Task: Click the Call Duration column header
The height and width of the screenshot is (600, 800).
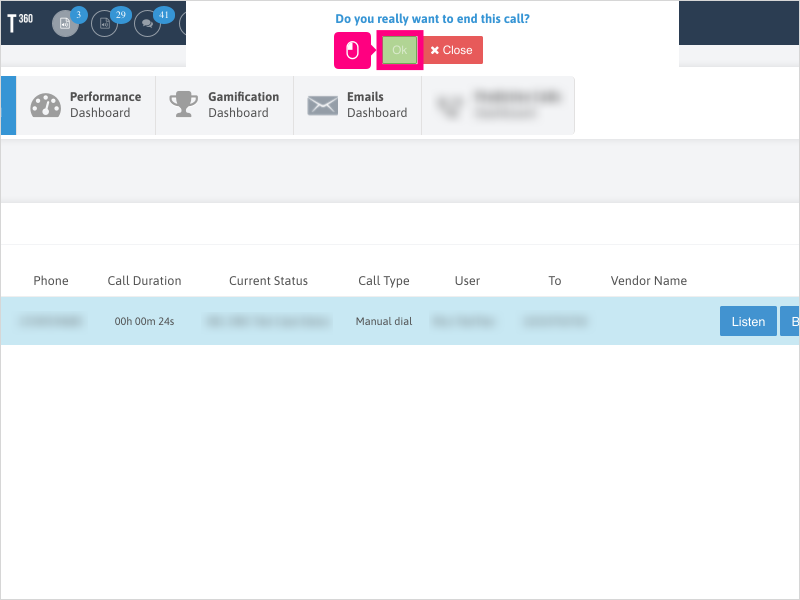Action: [x=144, y=281]
